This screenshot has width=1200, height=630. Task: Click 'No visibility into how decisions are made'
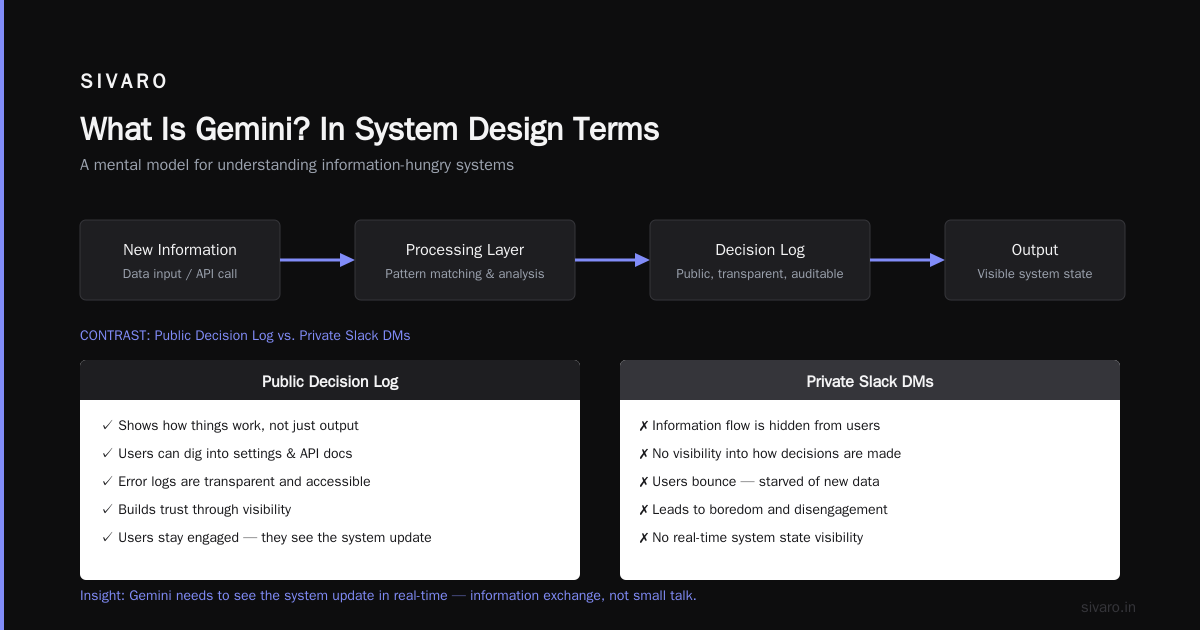770,453
